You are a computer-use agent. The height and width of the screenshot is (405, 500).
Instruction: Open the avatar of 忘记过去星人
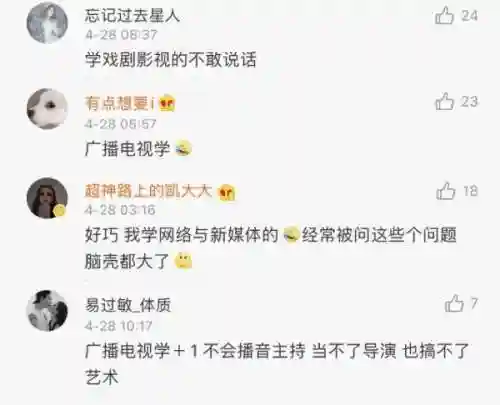click(x=47, y=23)
